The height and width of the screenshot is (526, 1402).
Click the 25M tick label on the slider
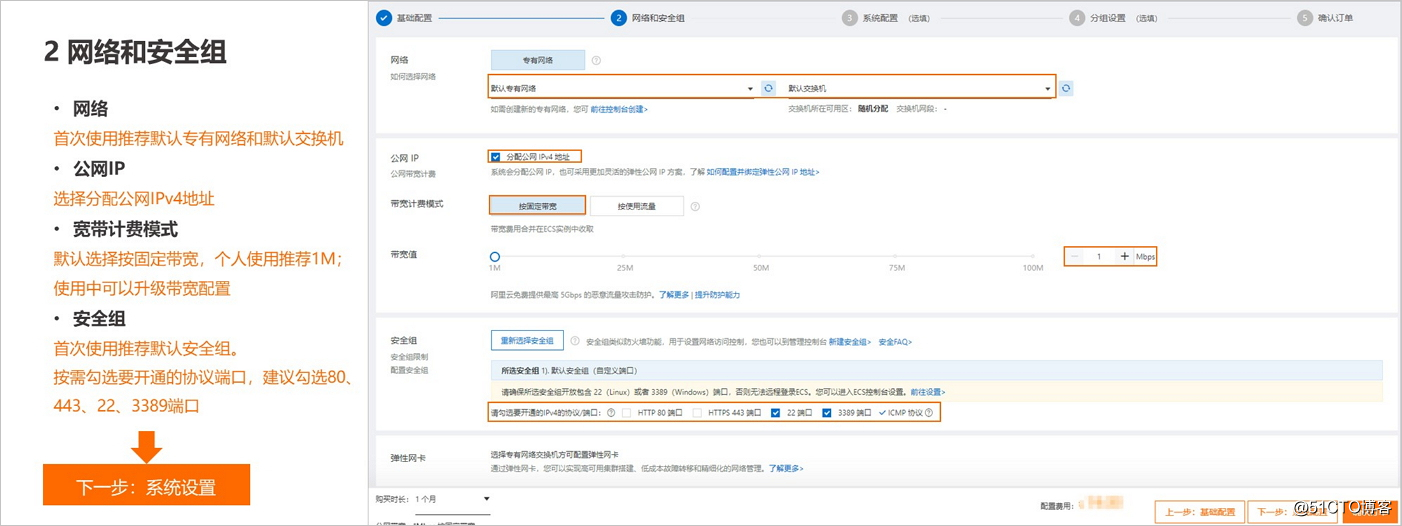tap(625, 268)
